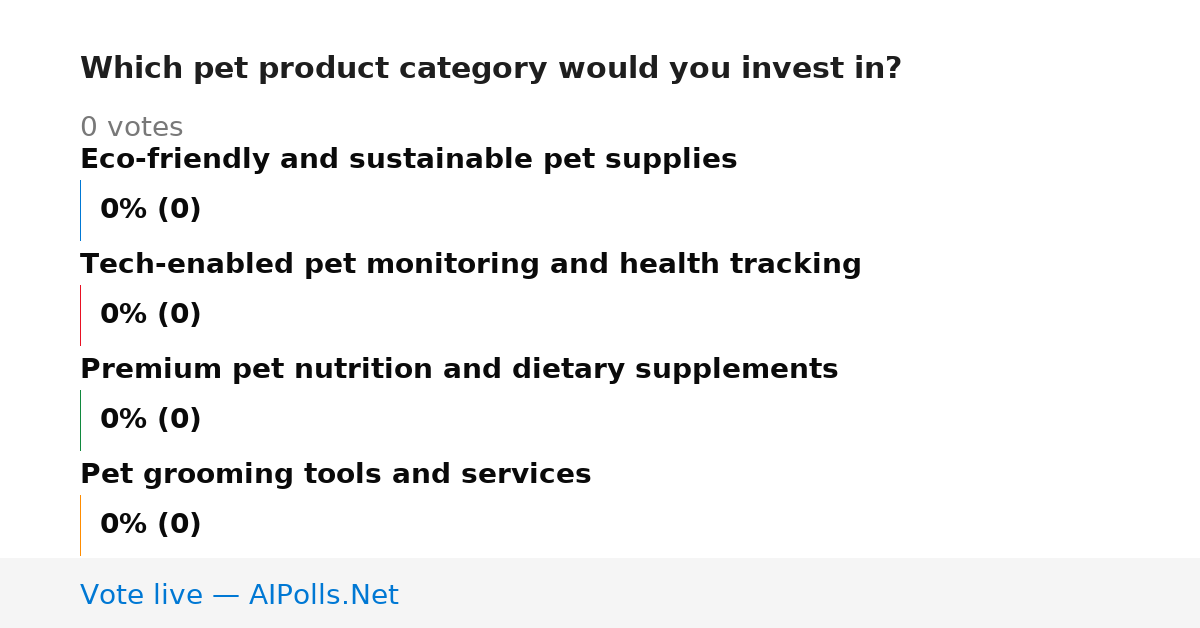Click the green bar for Premium nutrition option
The height and width of the screenshot is (628, 1200).
click(x=80, y=420)
